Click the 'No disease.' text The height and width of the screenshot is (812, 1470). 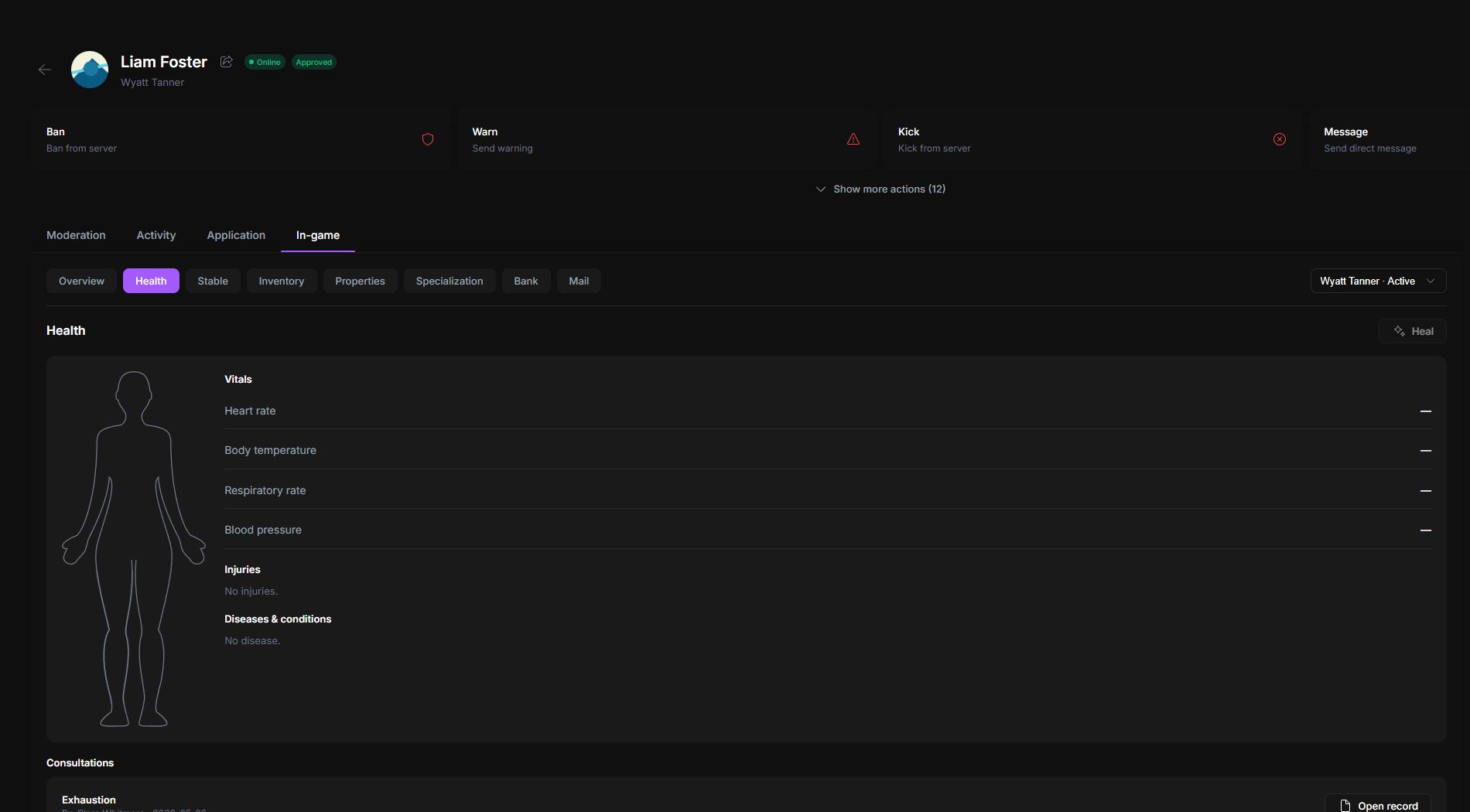click(252, 640)
